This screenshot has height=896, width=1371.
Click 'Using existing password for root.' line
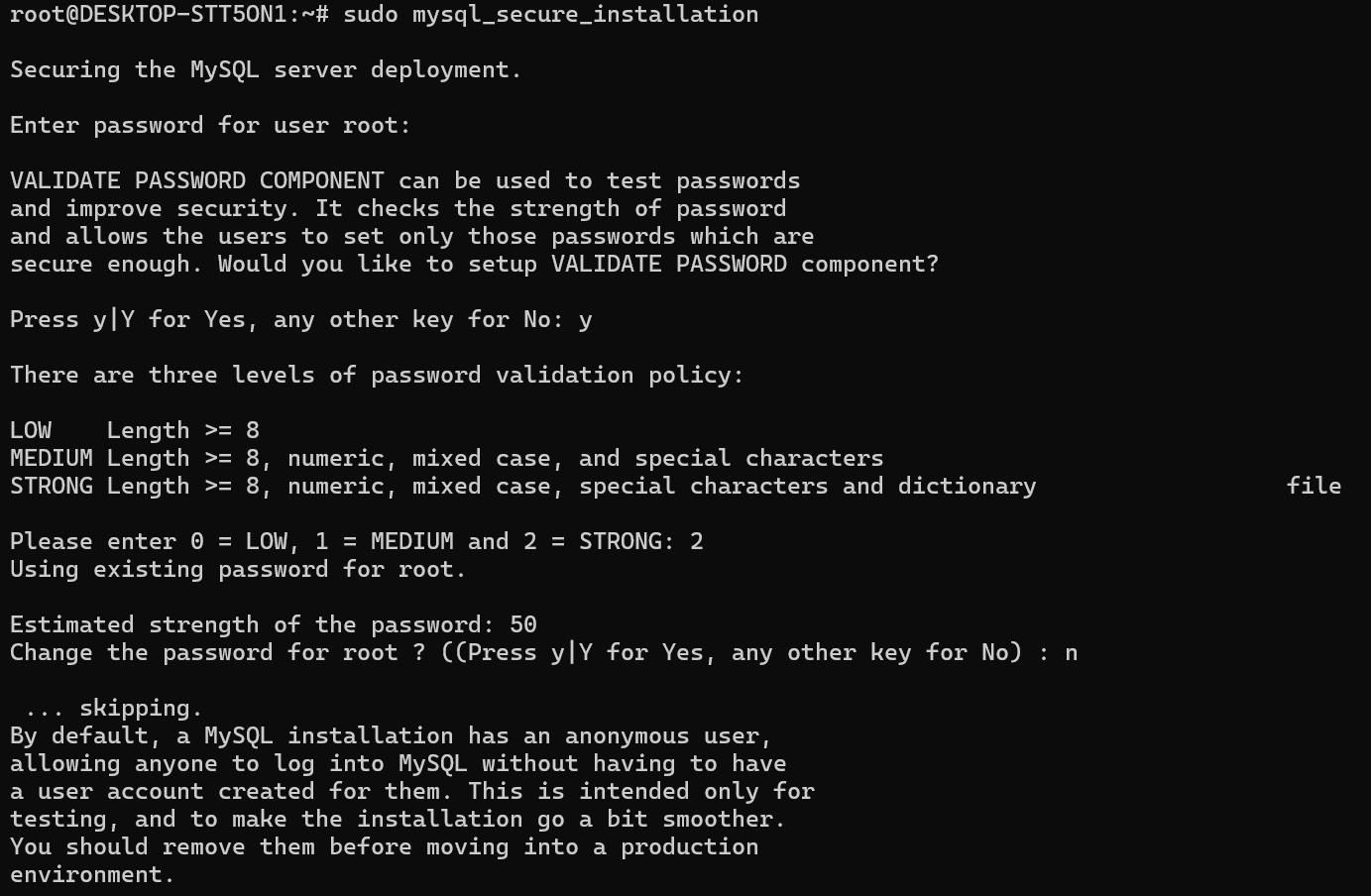[x=238, y=569]
